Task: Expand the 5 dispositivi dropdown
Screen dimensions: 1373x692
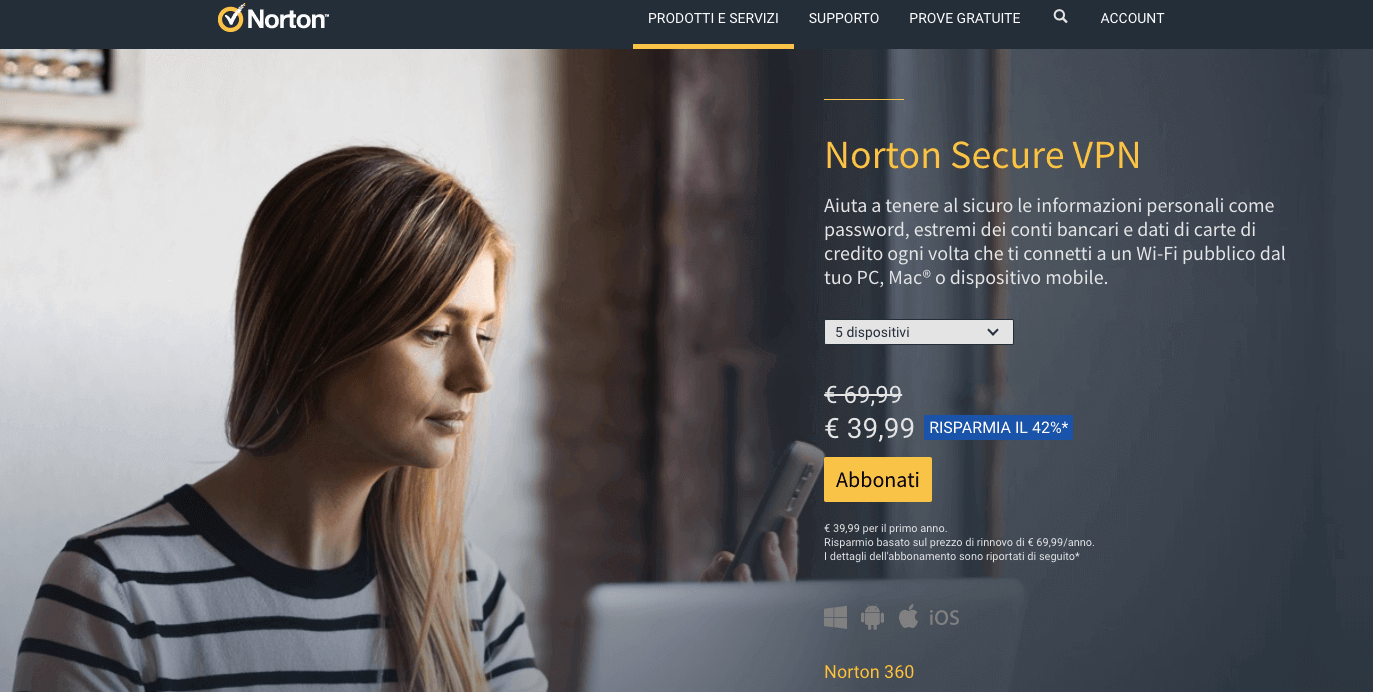Action: [918, 332]
